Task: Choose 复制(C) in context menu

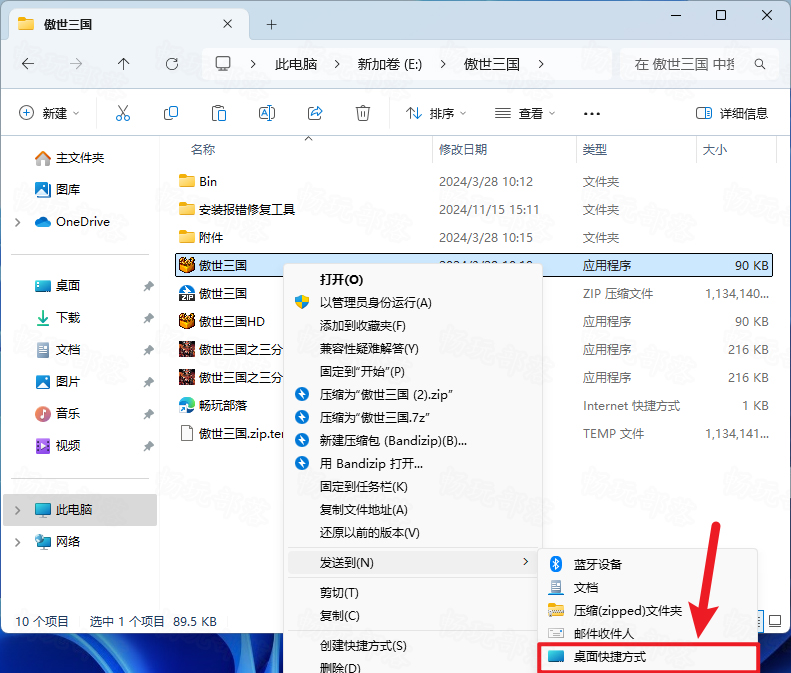Action: pos(414,615)
